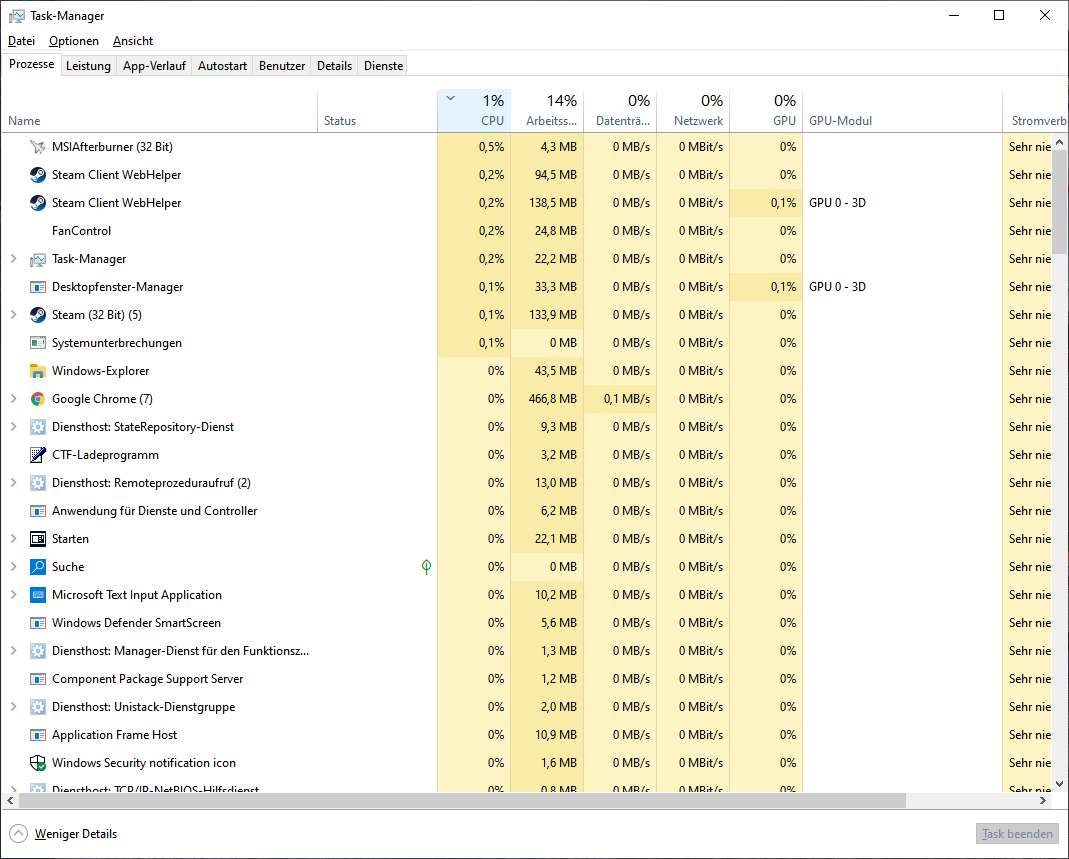
Task: Expand the Diensthost: Manager-Dienst für den Funktionsz... row
Action: coord(13,650)
